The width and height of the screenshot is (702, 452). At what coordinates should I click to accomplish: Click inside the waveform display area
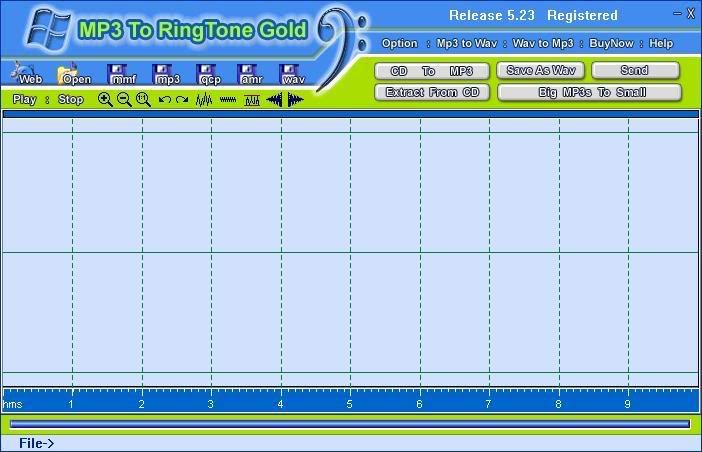(351, 252)
